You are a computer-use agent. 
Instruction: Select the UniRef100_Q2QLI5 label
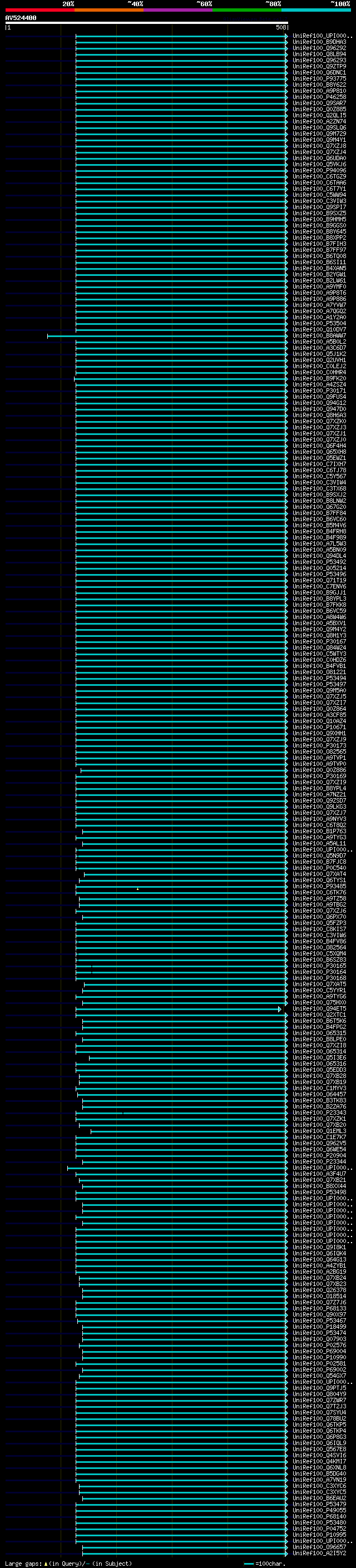[x=319, y=115]
